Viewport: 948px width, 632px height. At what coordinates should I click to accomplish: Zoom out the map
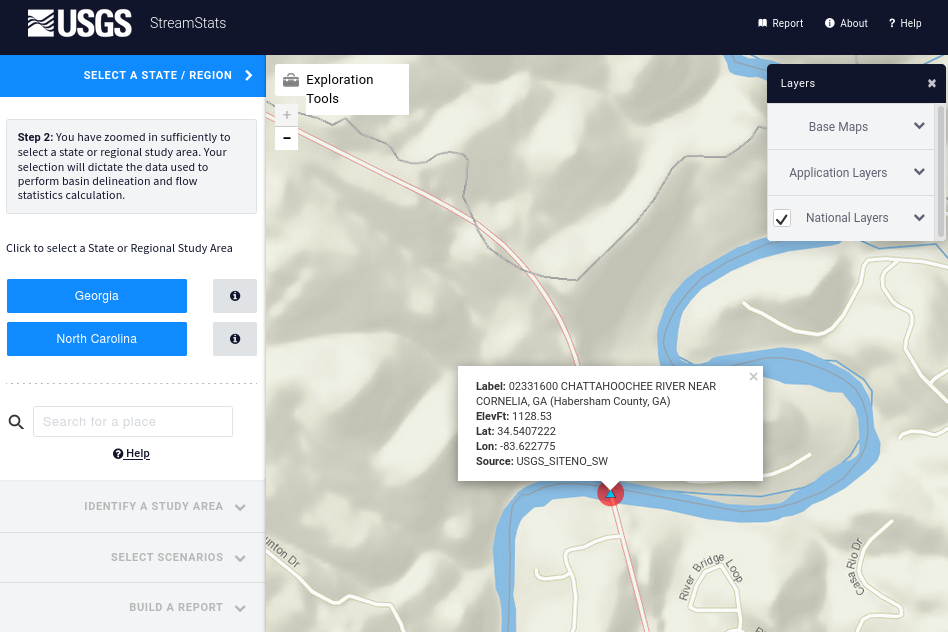click(287, 138)
